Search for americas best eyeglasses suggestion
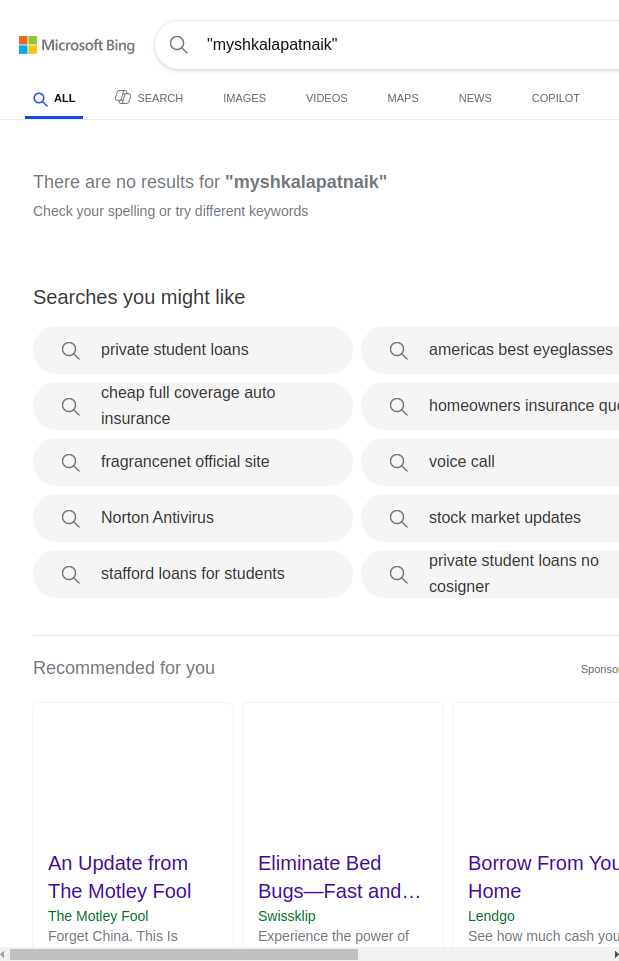This screenshot has height=961, width=619. tap(490, 350)
